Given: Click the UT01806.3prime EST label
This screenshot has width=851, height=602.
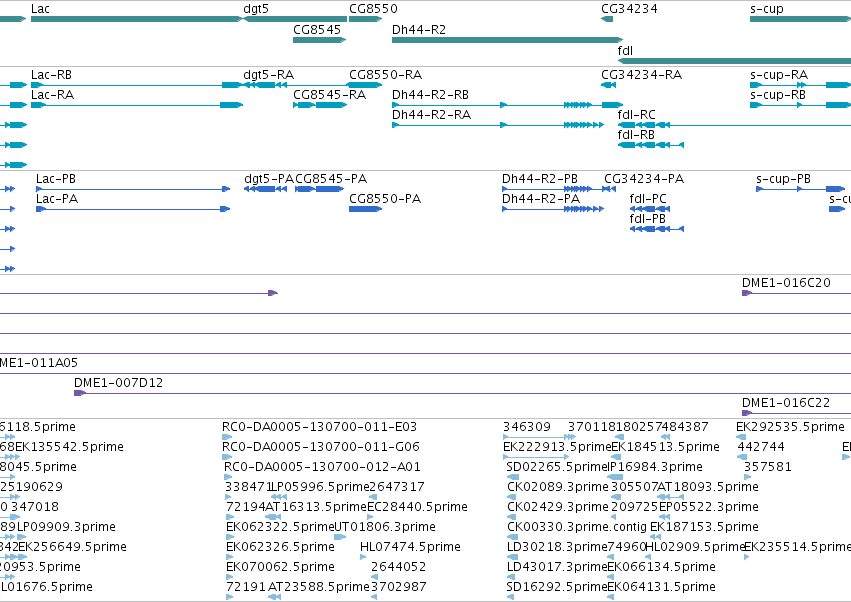Looking at the screenshot, I should coord(384,527).
